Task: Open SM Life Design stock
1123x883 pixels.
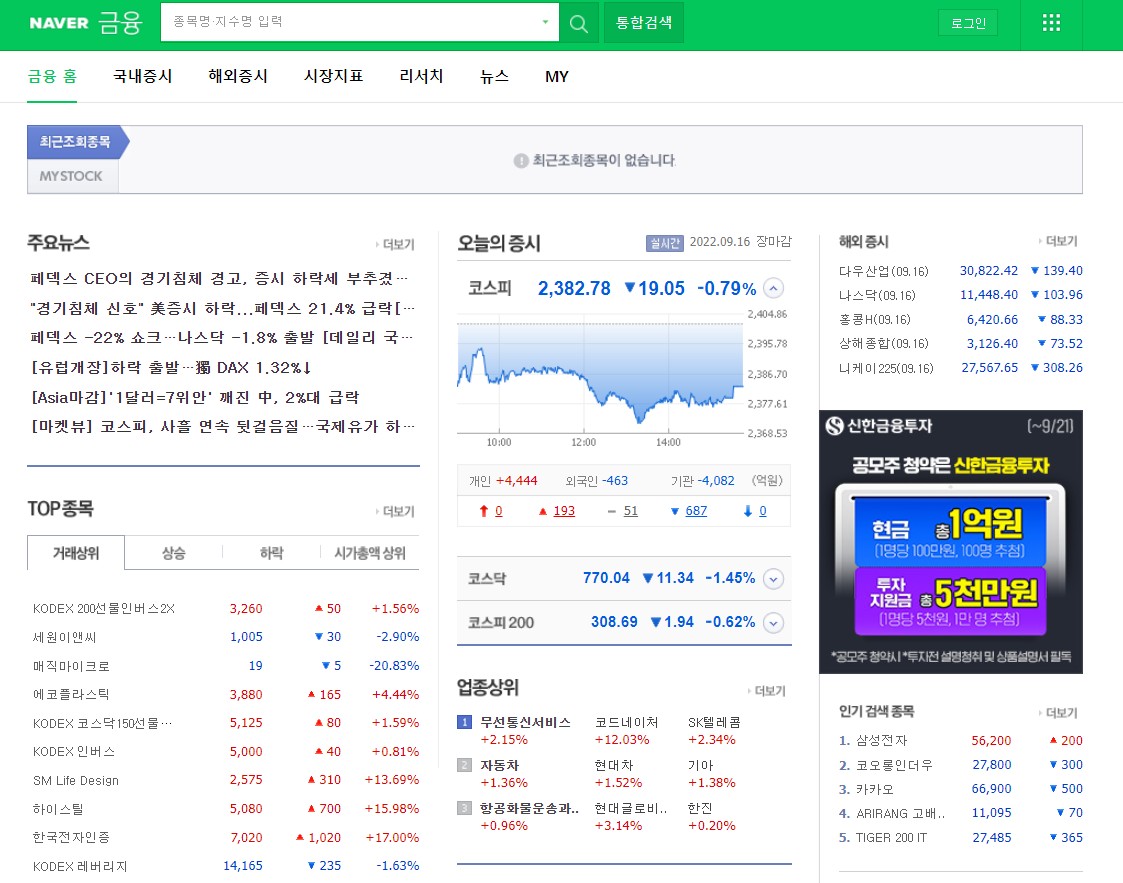Action: pyautogui.click(x=76, y=781)
